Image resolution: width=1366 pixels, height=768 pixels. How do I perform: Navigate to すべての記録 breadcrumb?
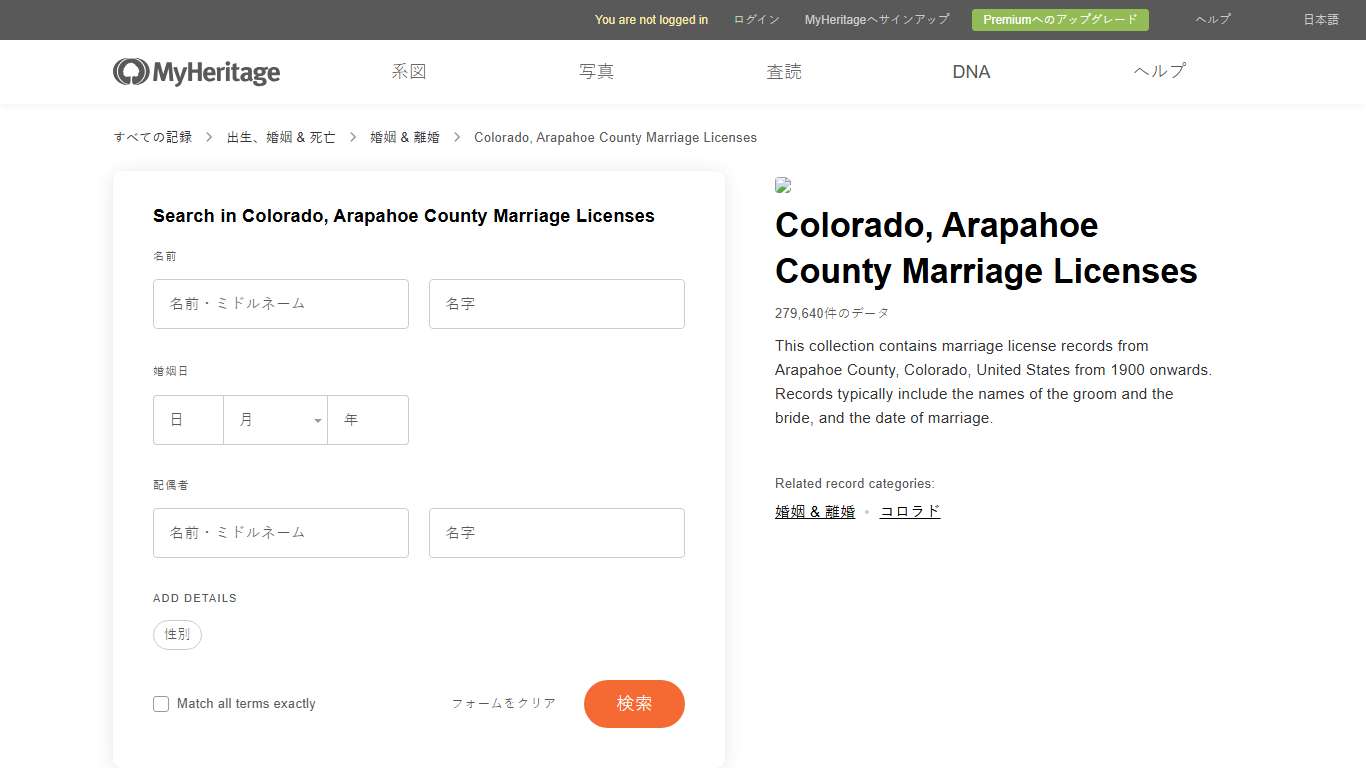click(152, 137)
